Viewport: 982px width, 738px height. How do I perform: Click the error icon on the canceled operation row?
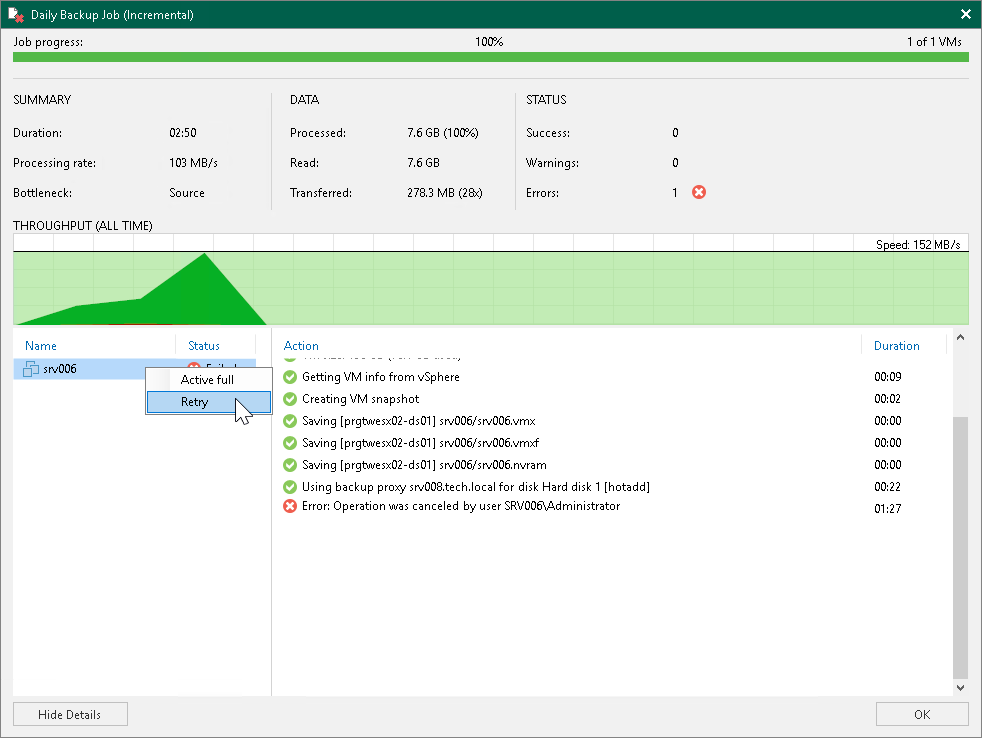290,508
